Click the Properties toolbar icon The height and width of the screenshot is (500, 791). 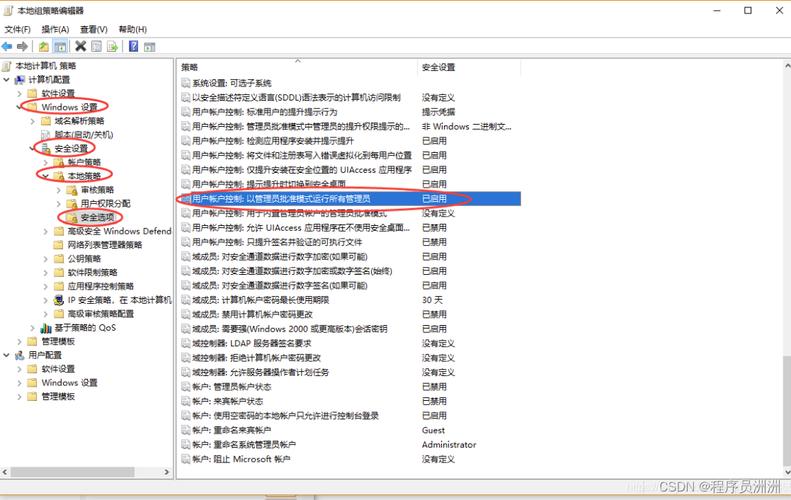pyautogui.click(x=96, y=46)
